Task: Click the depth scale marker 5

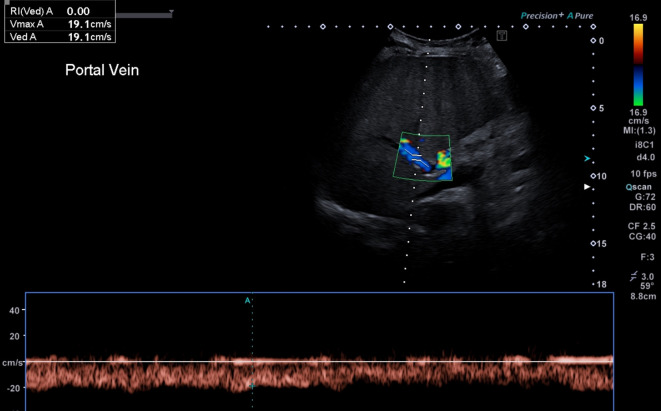Action: click(x=602, y=108)
